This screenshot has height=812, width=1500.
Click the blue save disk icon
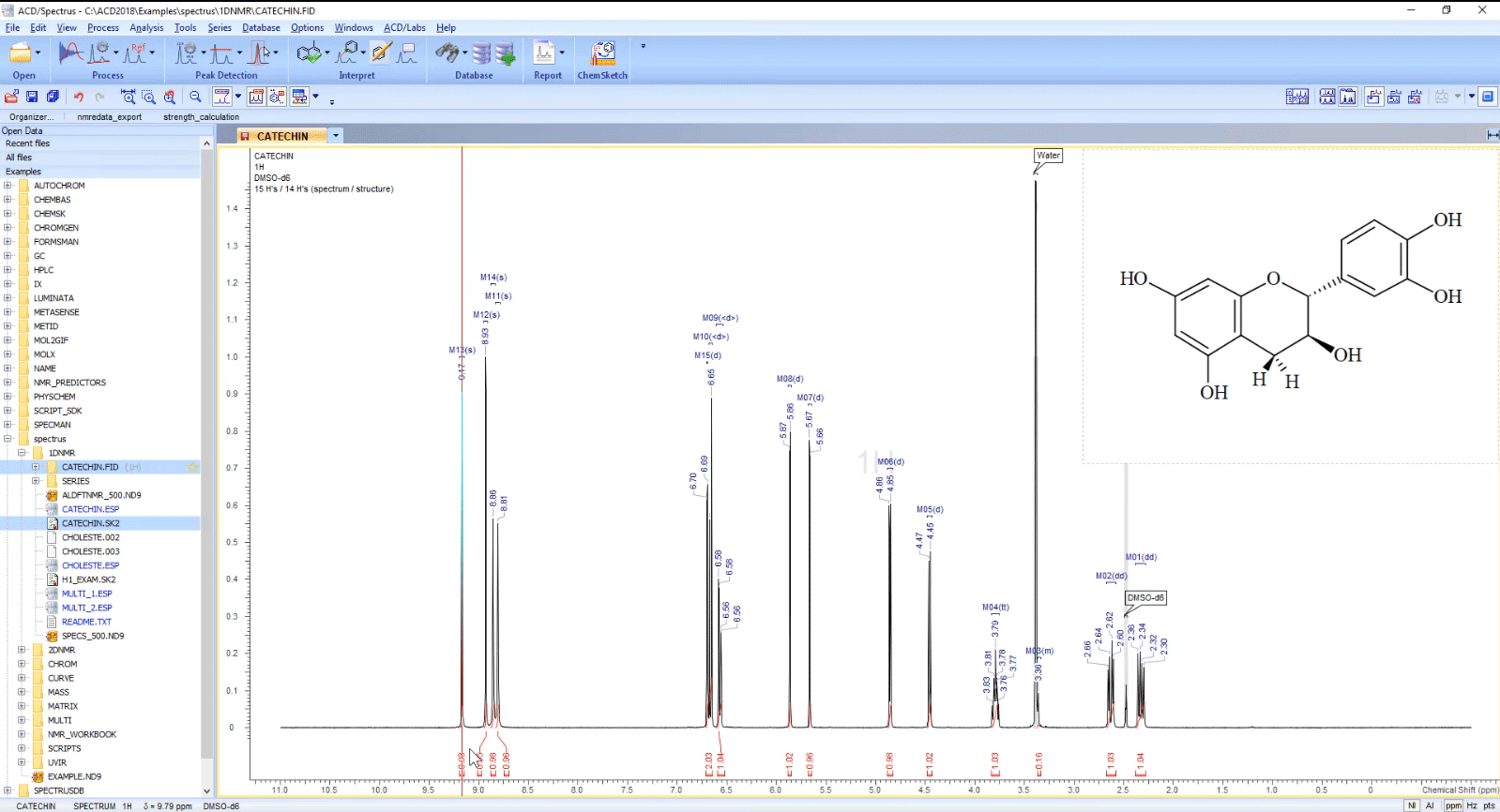[32, 97]
